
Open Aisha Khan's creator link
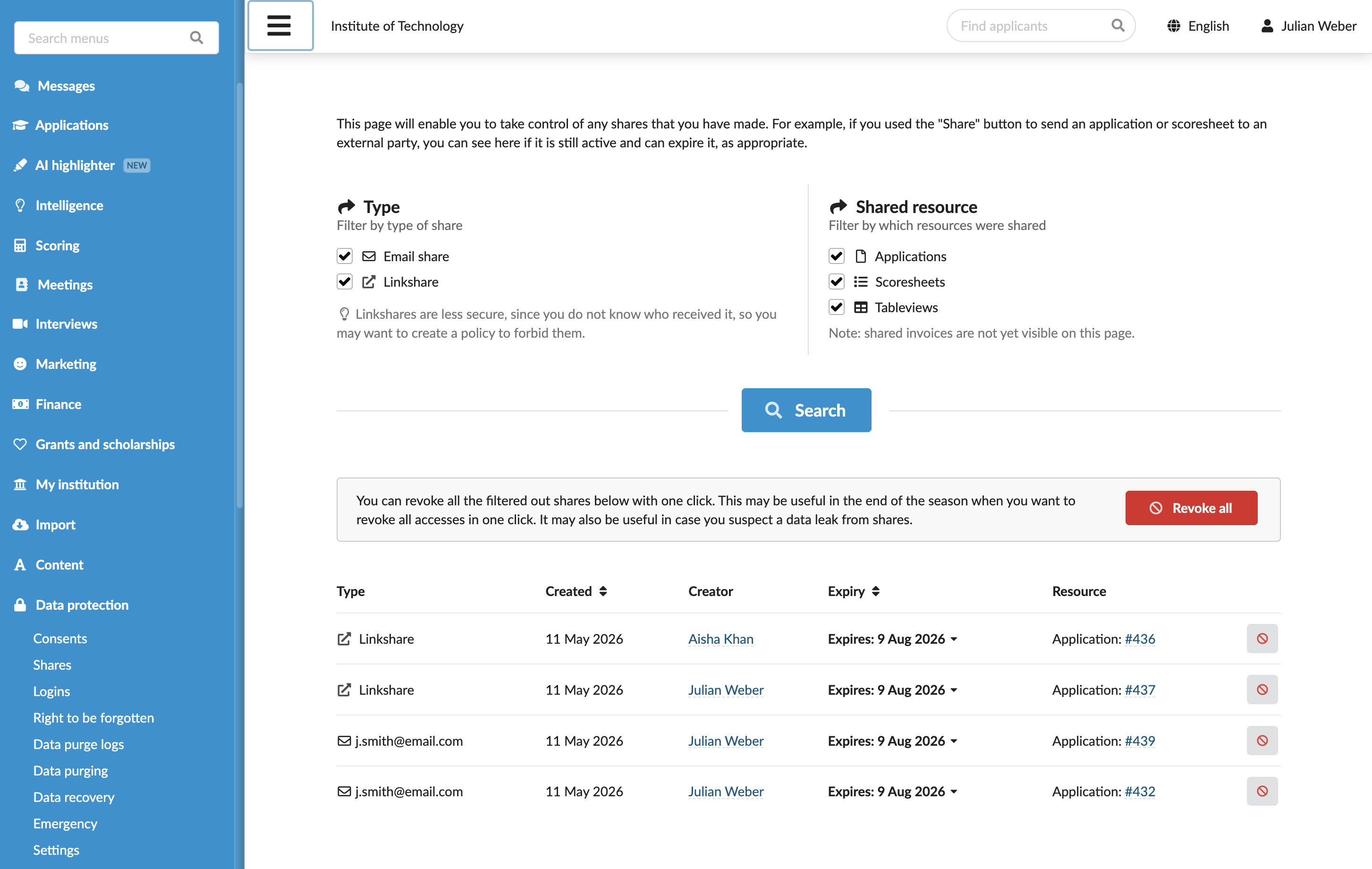coord(721,639)
